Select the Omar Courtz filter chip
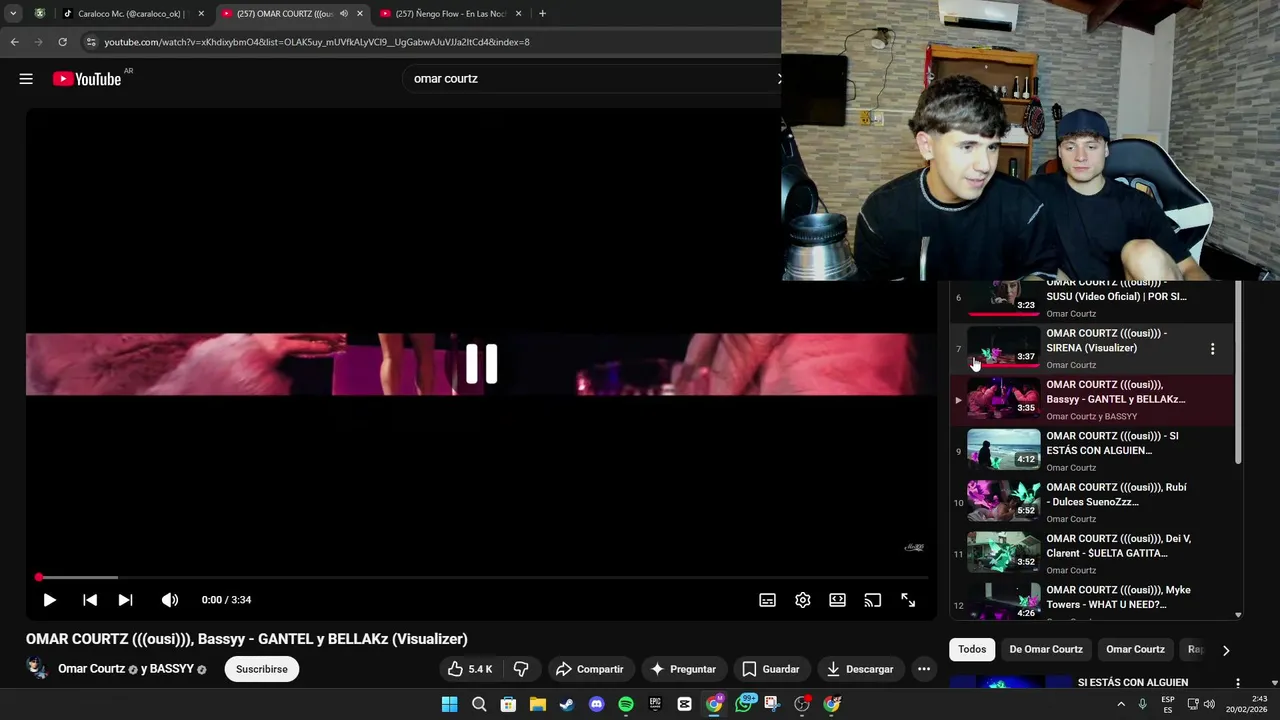 tap(1135, 649)
